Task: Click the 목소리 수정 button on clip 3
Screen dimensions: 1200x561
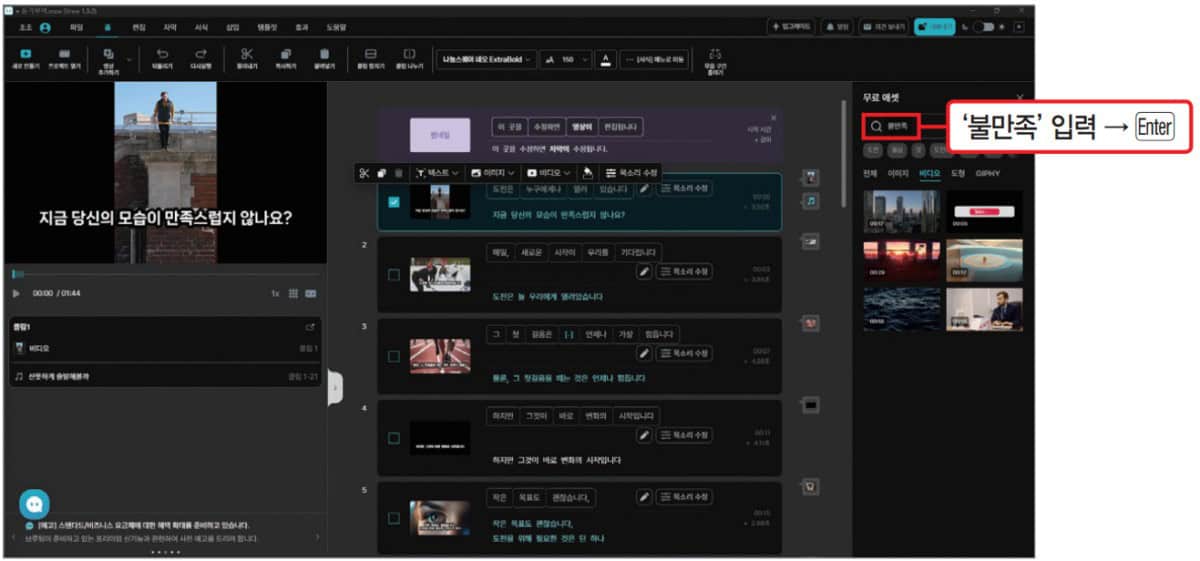Action: click(x=685, y=353)
